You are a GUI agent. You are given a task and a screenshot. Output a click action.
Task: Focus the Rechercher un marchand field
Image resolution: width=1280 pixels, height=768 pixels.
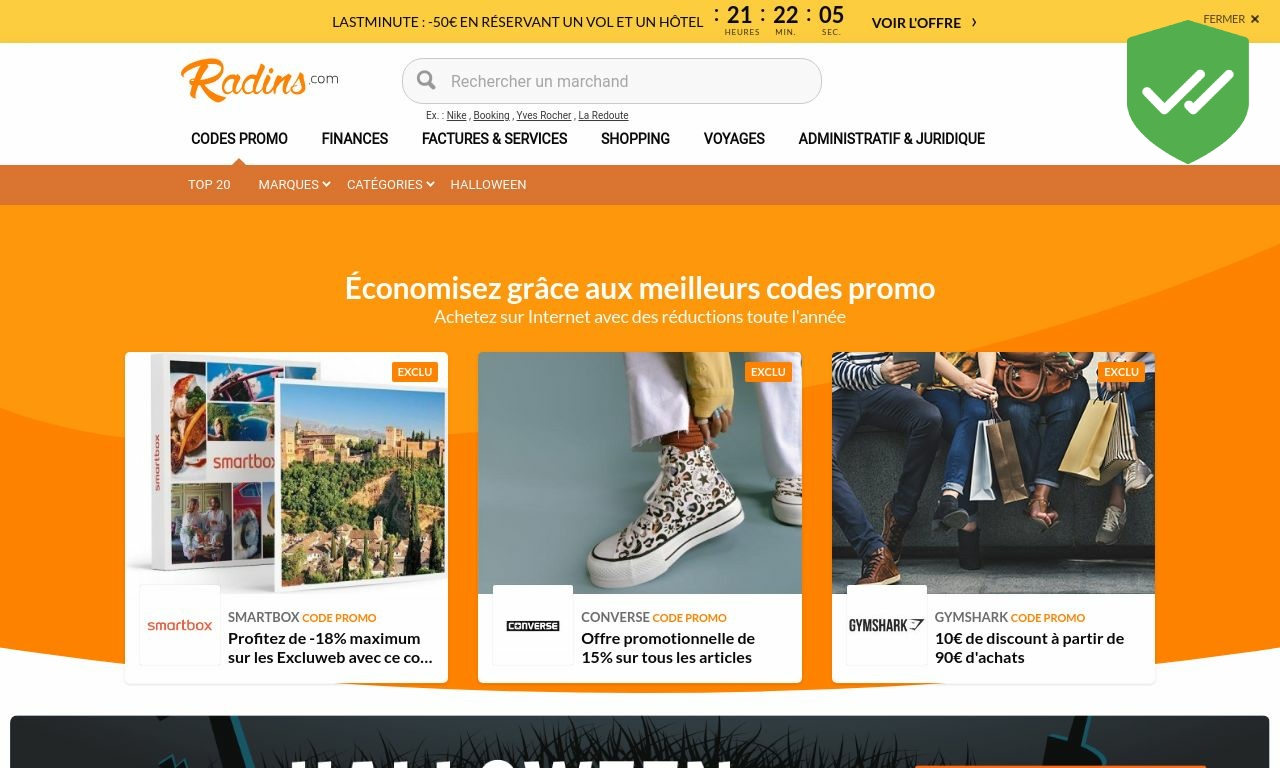pos(612,81)
